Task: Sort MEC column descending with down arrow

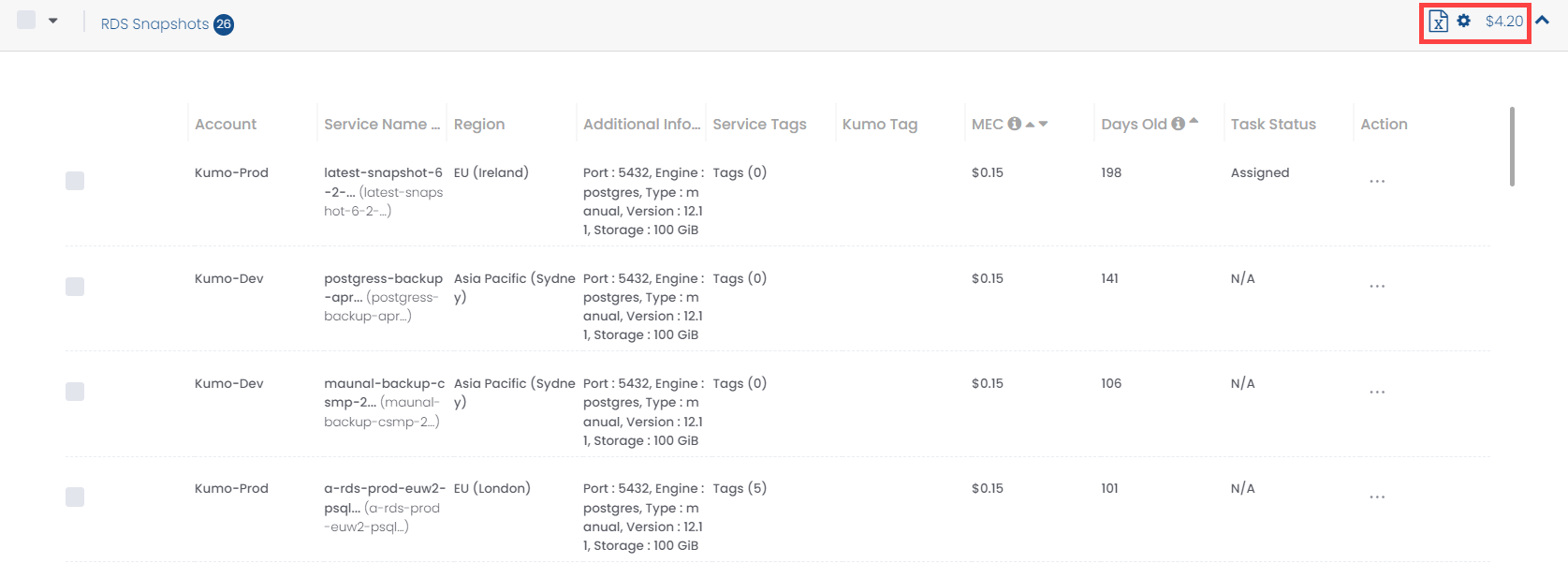Action: click(1044, 124)
